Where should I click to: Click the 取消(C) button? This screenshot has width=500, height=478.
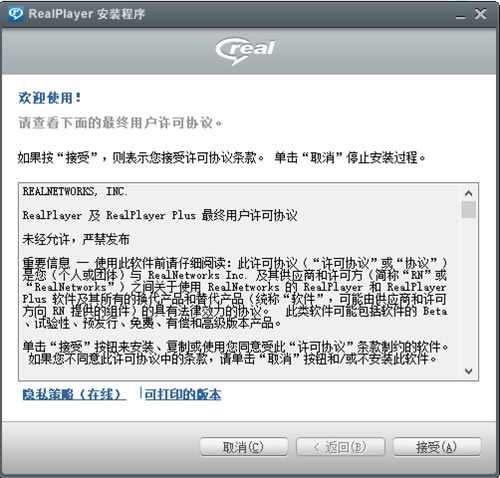(244, 447)
